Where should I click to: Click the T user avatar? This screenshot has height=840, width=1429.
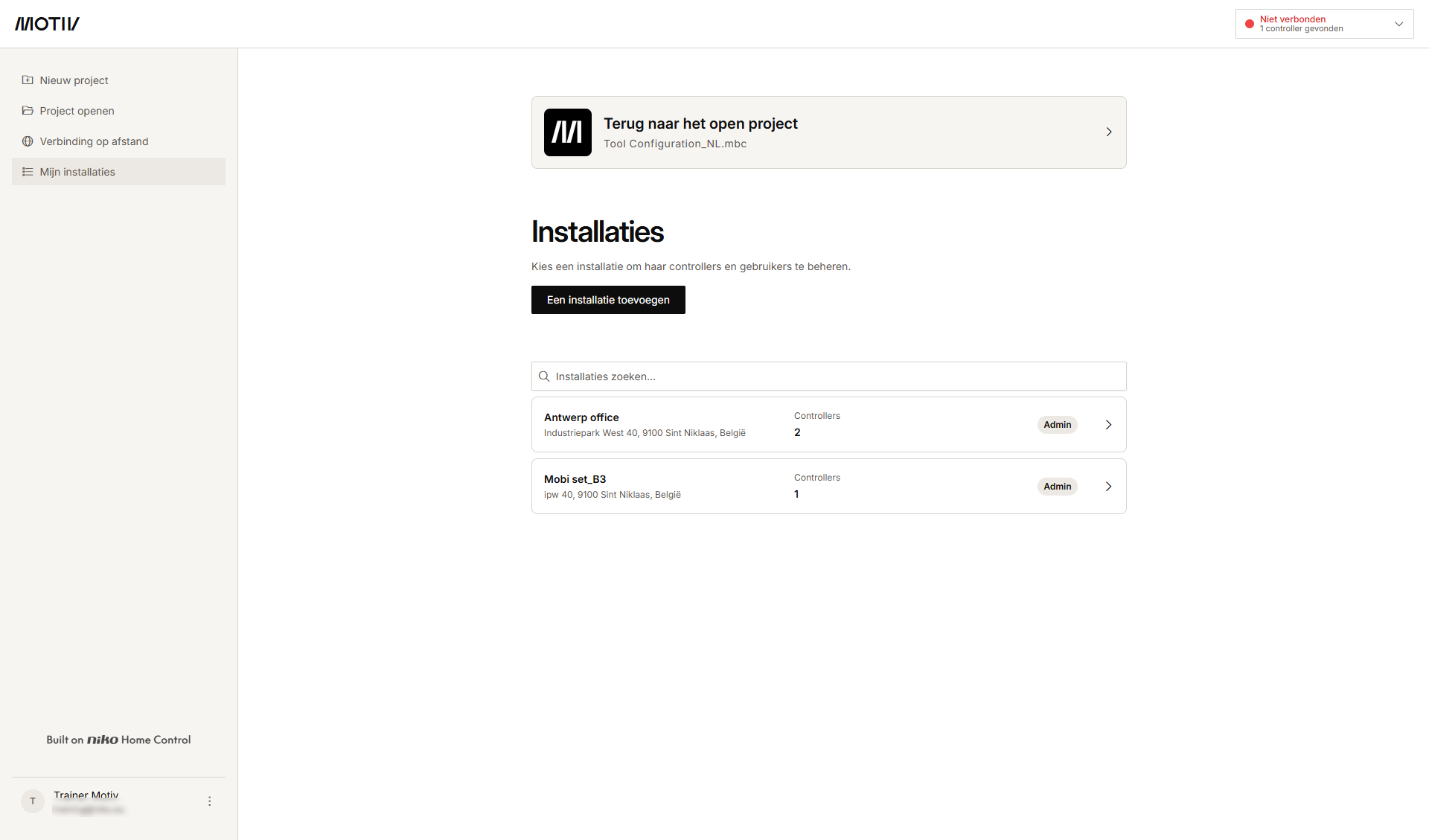click(33, 801)
